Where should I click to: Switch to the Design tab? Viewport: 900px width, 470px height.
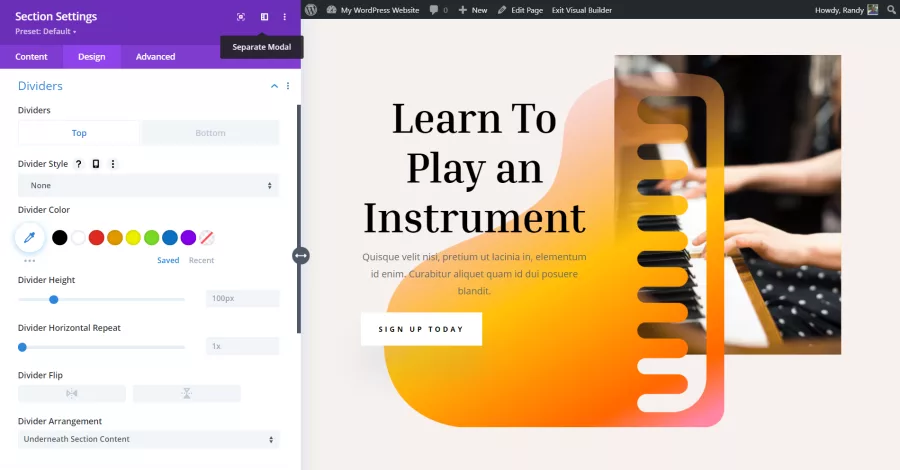92,57
